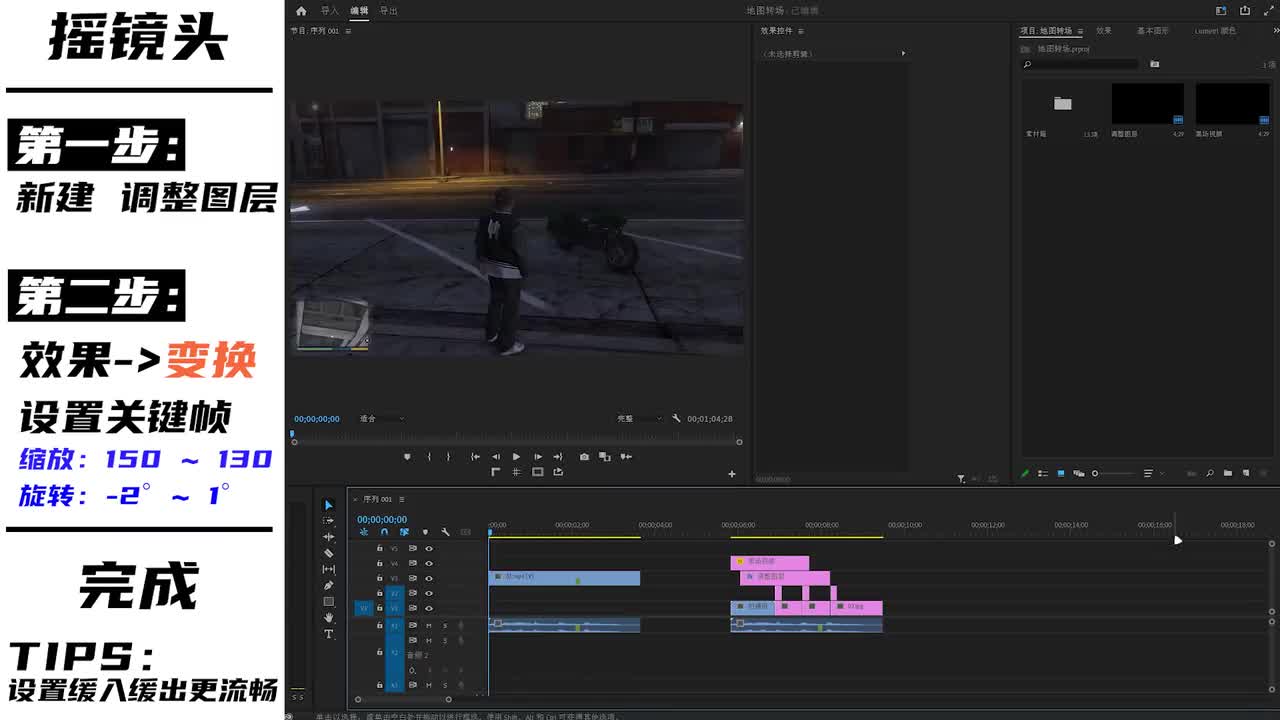Viewport: 1280px width, 720px height.
Task: Toggle visibility eye of track V5
Action: tap(429, 549)
